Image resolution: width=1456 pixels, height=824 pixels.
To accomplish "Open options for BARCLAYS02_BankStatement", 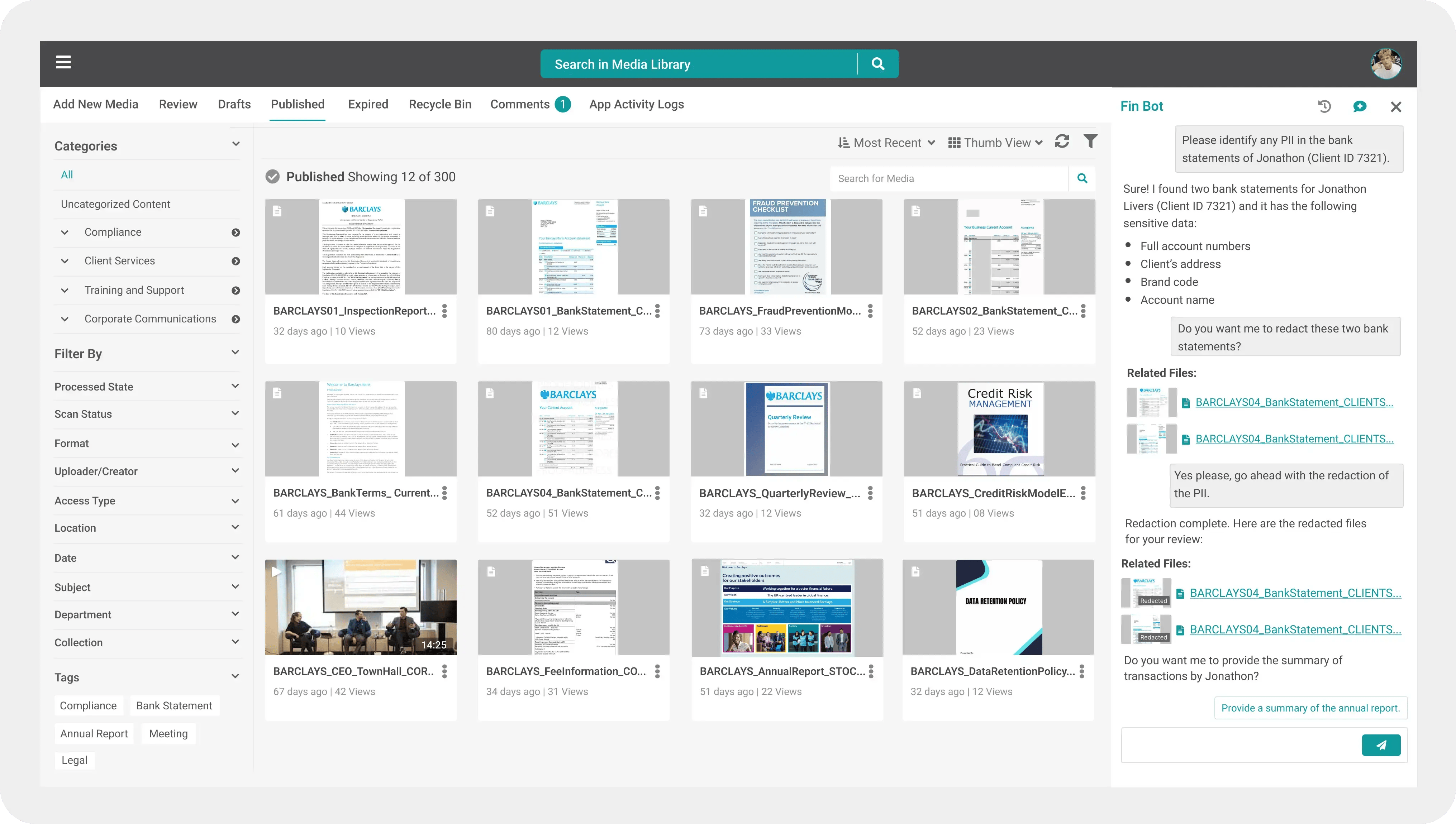I will [x=1083, y=311].
